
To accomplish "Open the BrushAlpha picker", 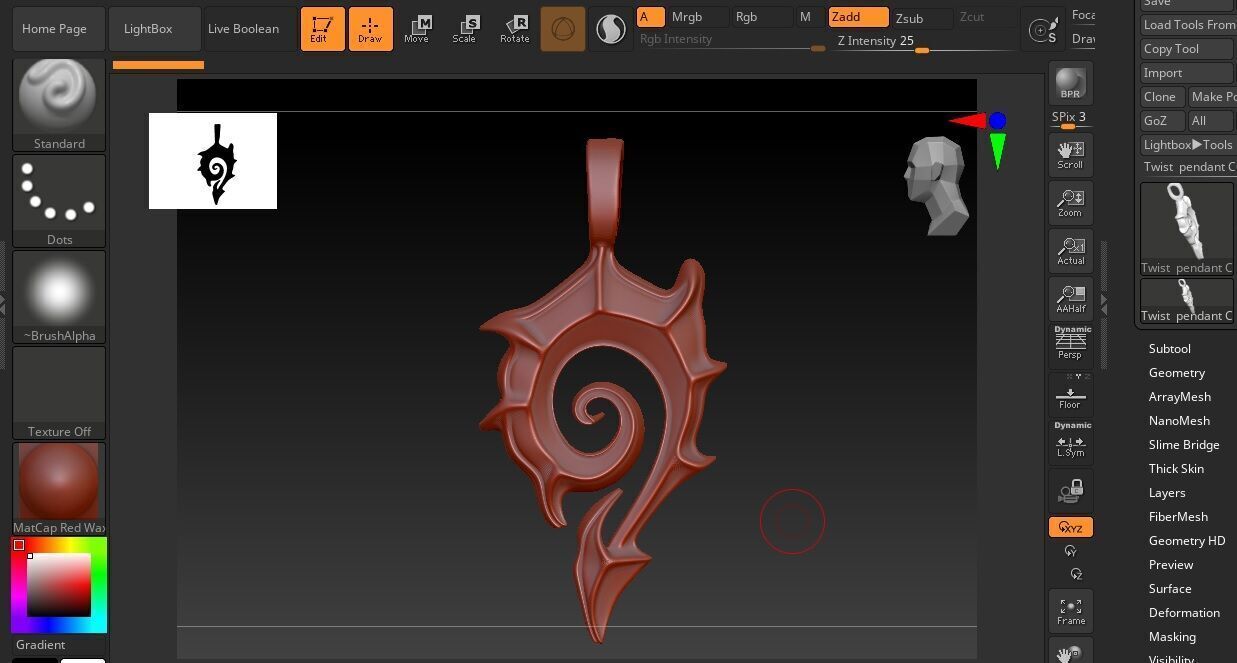I will [x=59, y=297].
